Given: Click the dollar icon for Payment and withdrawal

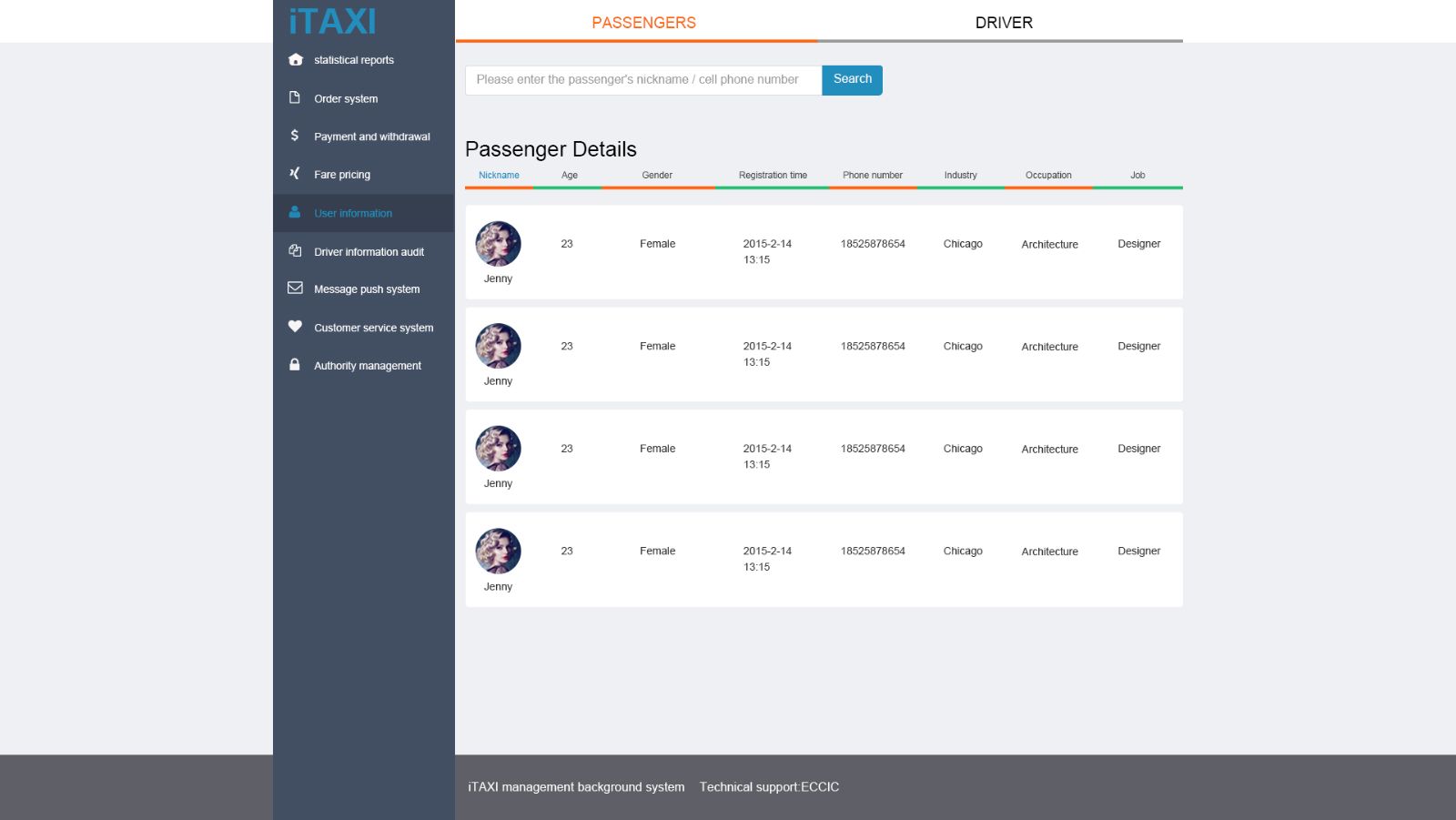Looking at the screenshot, I should tap(295, 136).
